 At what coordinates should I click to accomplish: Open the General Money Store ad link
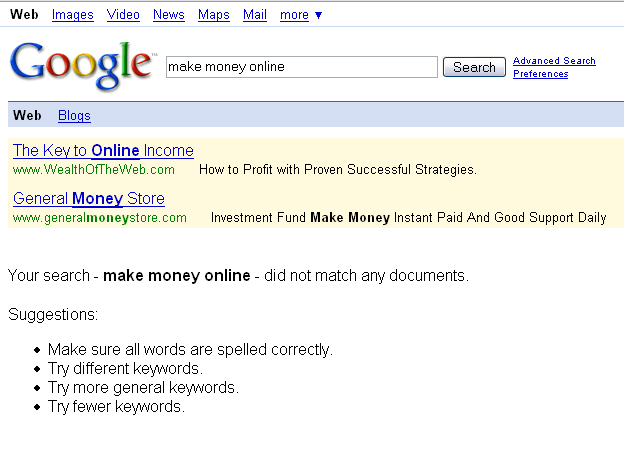[x=89, y=198]
